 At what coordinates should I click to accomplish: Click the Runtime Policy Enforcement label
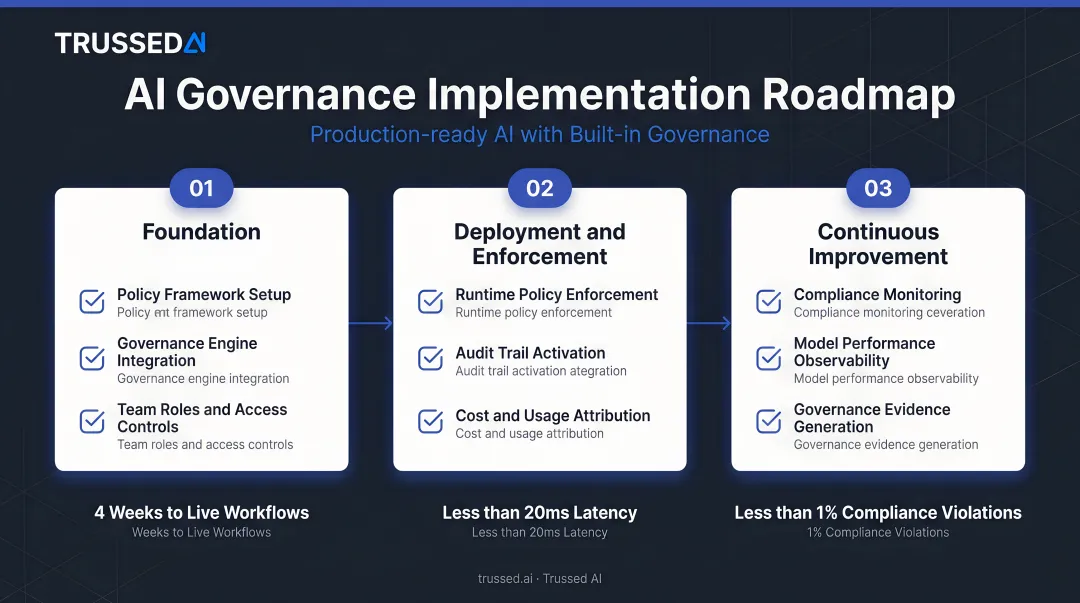[x=557, y=294]
